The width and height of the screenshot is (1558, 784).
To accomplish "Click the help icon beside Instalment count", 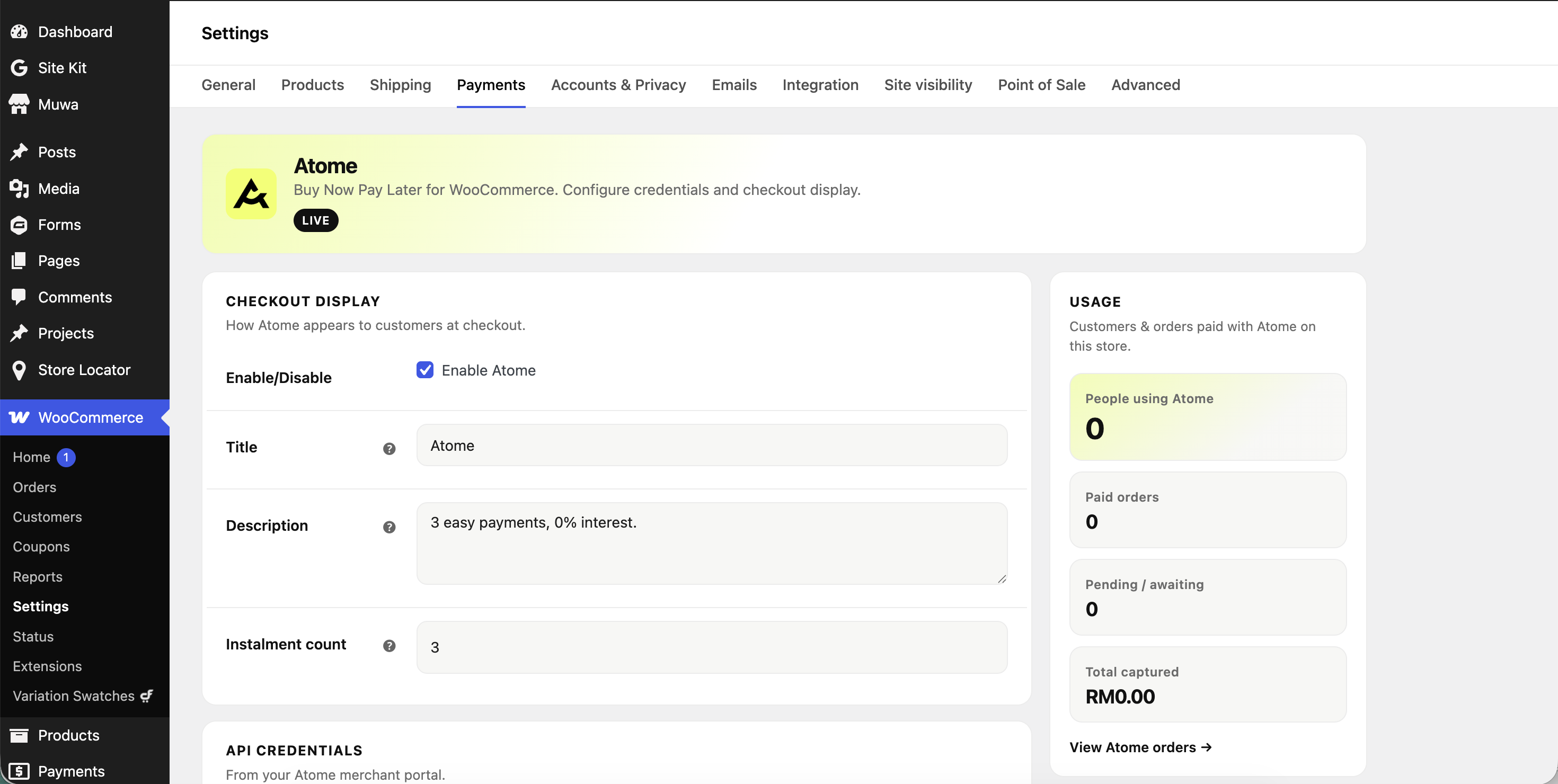I will pyautogui.click(x=389, y=646).
